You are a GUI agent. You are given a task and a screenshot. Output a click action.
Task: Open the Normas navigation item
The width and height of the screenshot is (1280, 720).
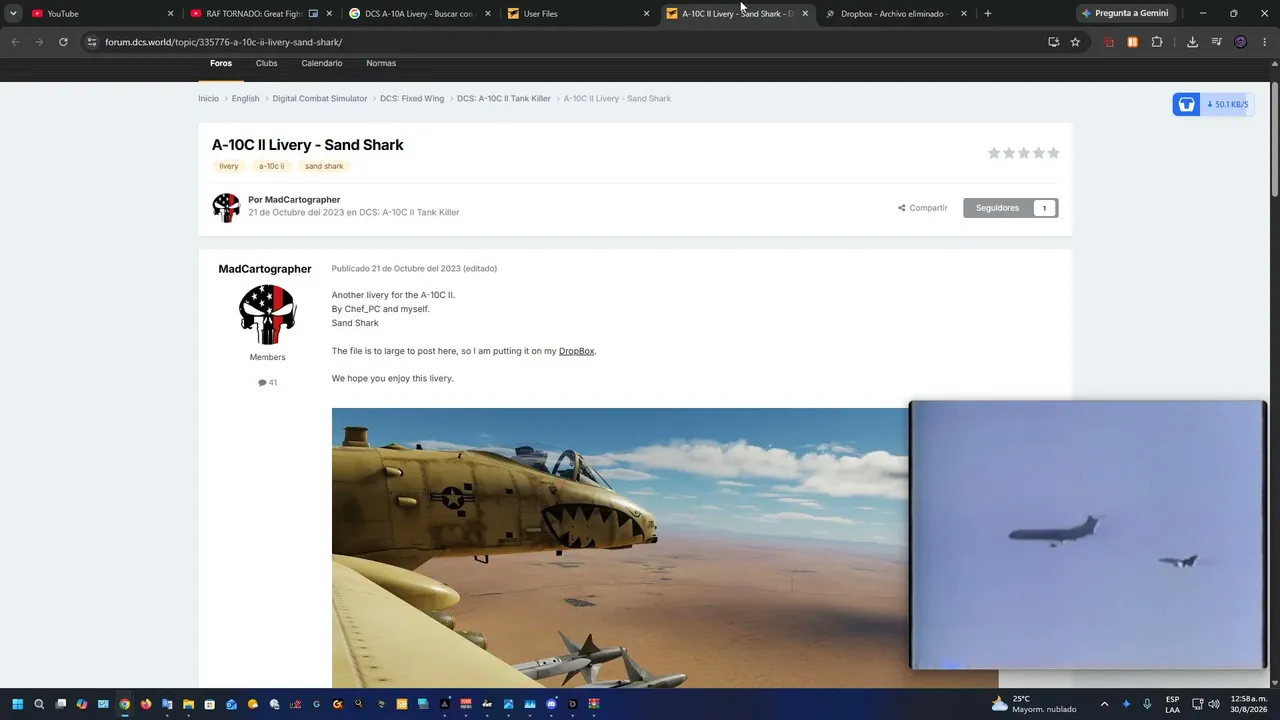(x=381, y=63)
